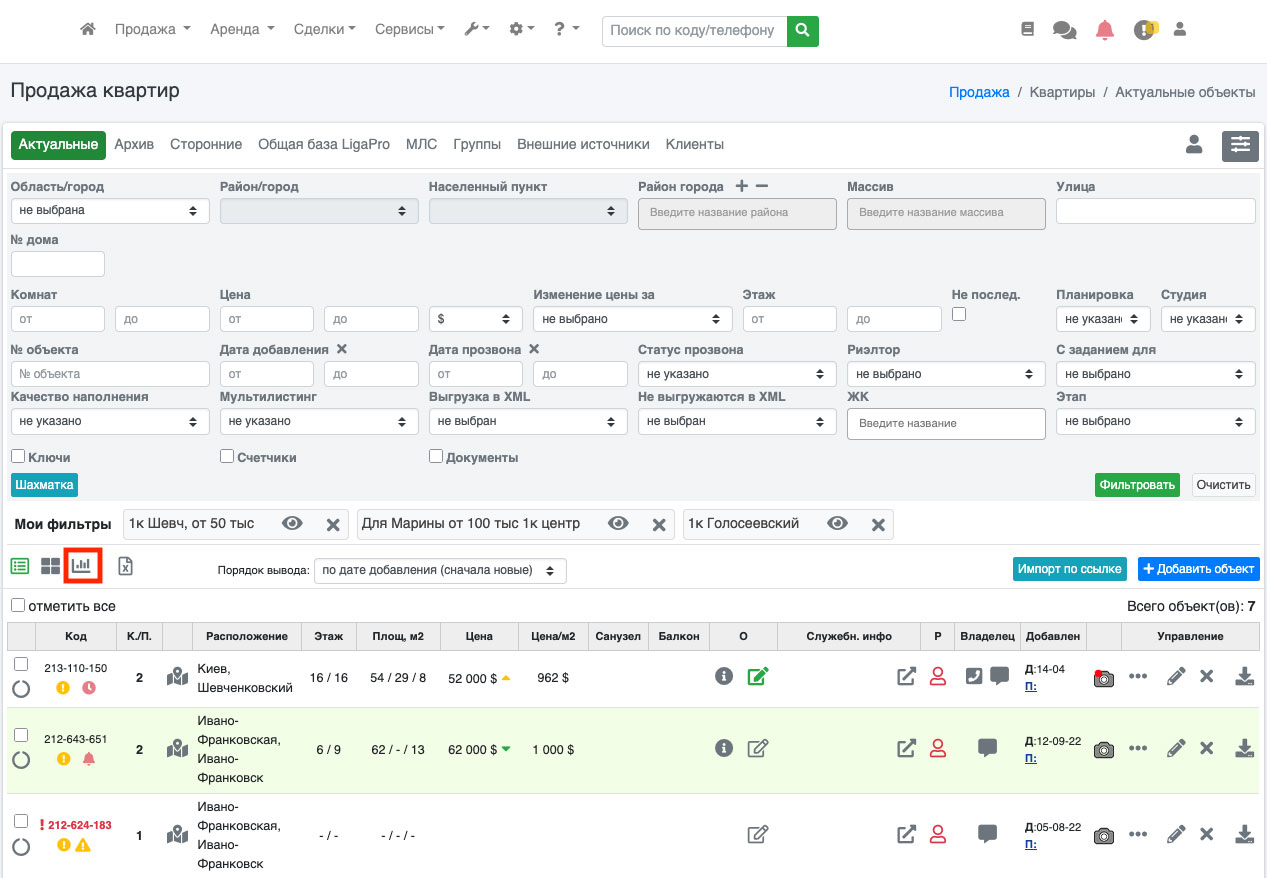Tick the Документы checkbox
The width and height of the screenshot is (1267, 878).
pos(436,456)
